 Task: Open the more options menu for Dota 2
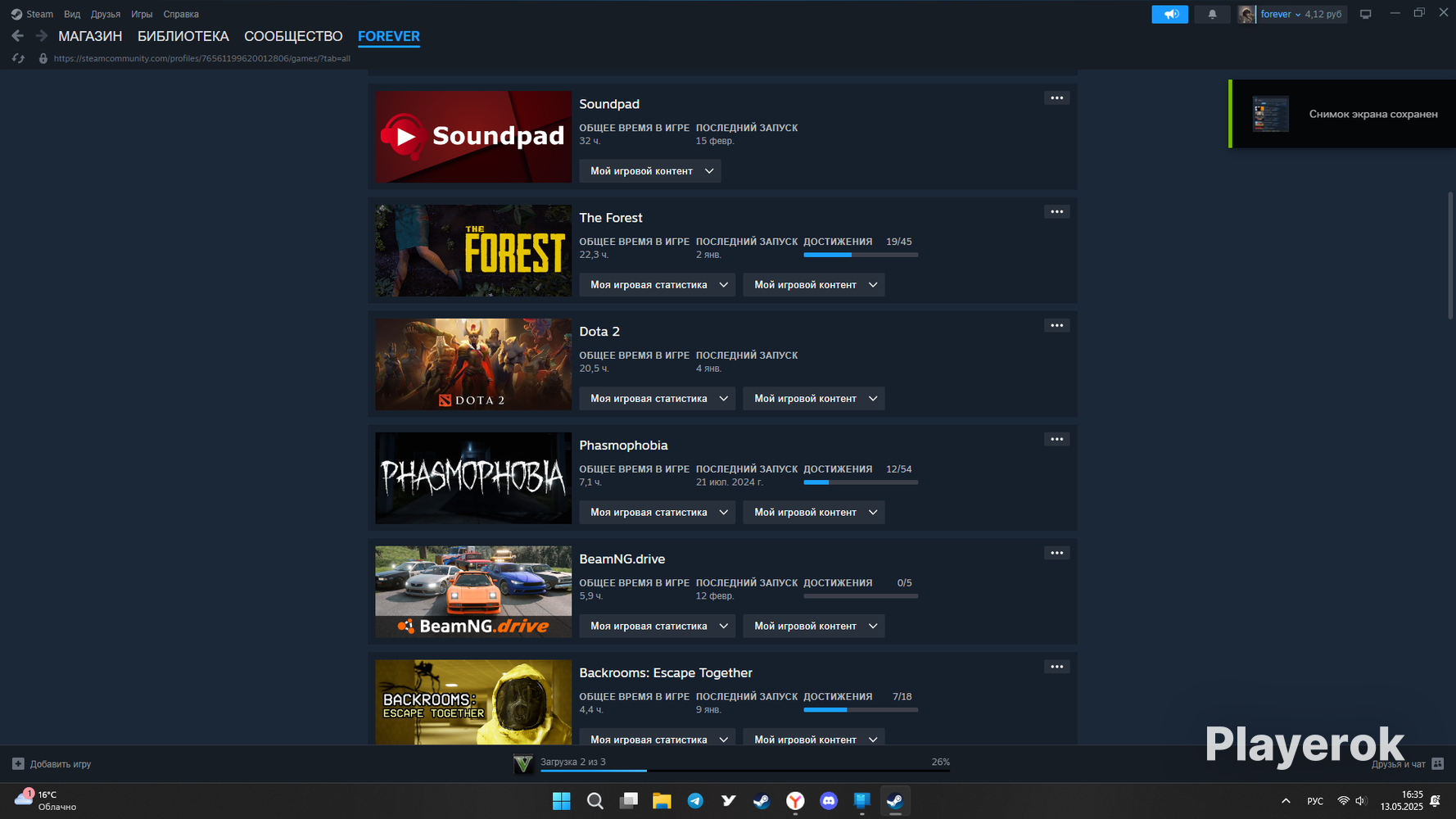point(1057,326)
